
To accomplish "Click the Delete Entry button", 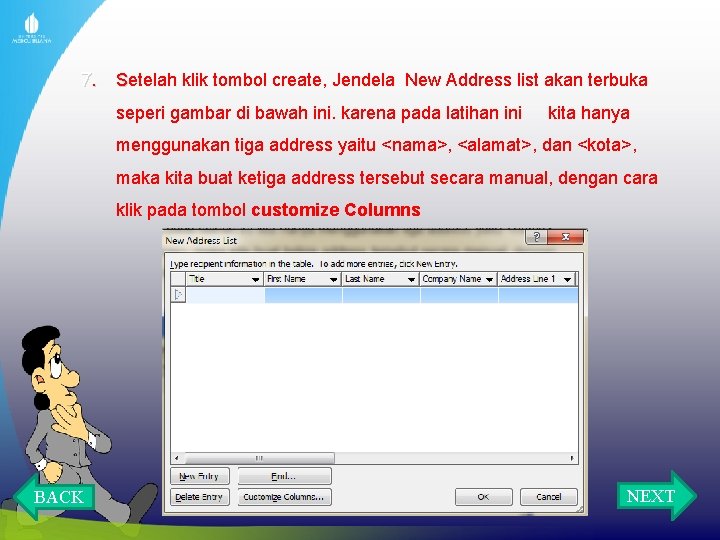I will click(x=200, y=497).
